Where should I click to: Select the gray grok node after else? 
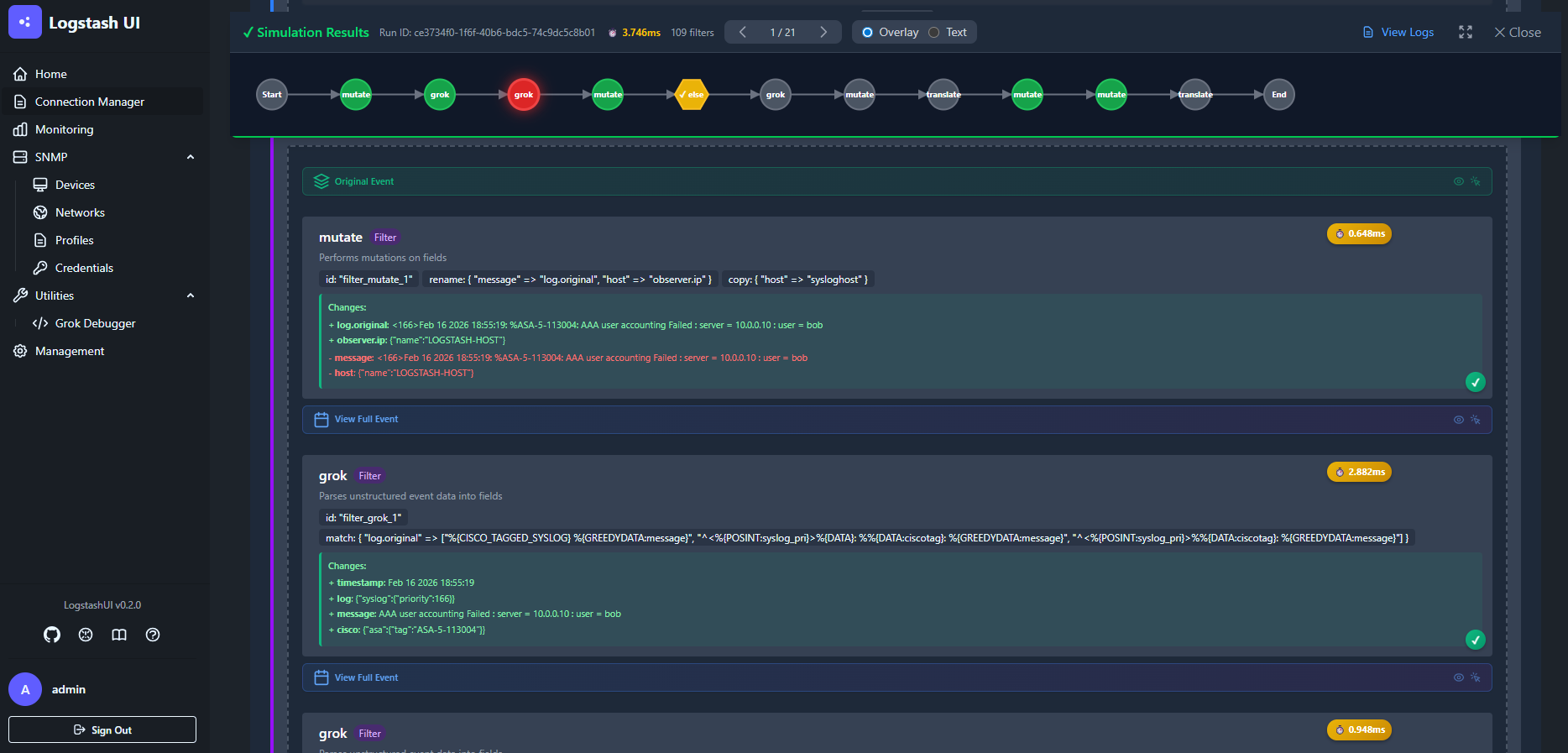coord(776,95)
